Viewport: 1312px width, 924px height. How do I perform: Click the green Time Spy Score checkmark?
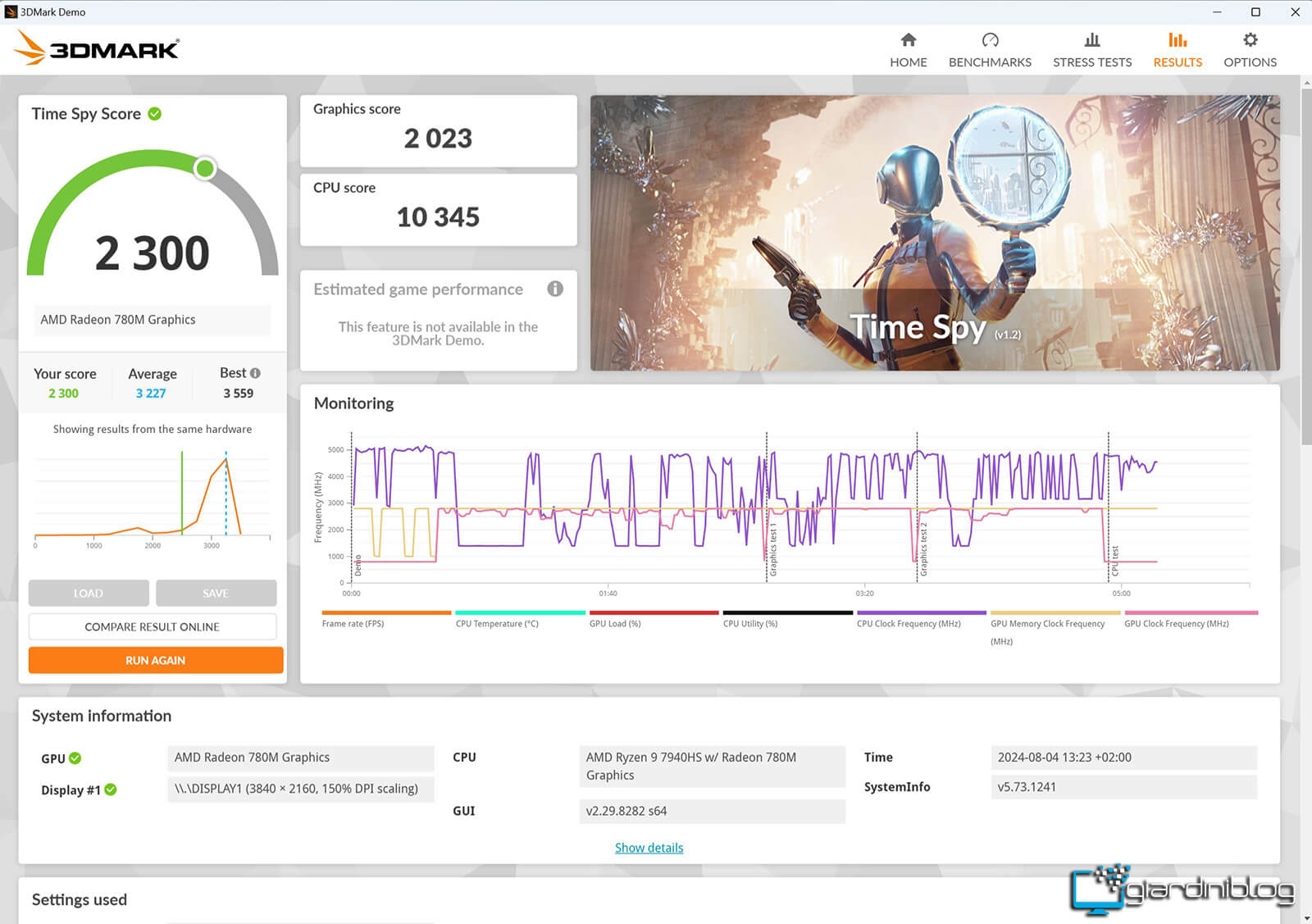pos(155,114)
